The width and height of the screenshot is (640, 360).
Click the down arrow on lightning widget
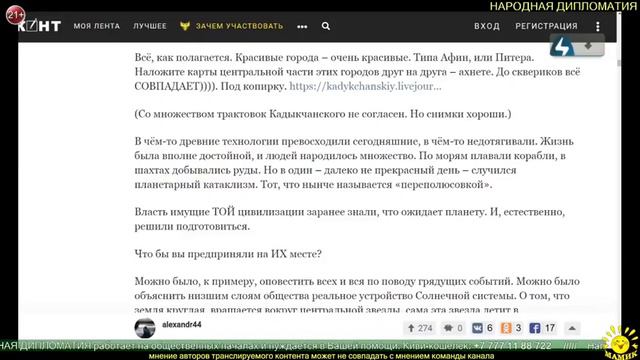589,46
